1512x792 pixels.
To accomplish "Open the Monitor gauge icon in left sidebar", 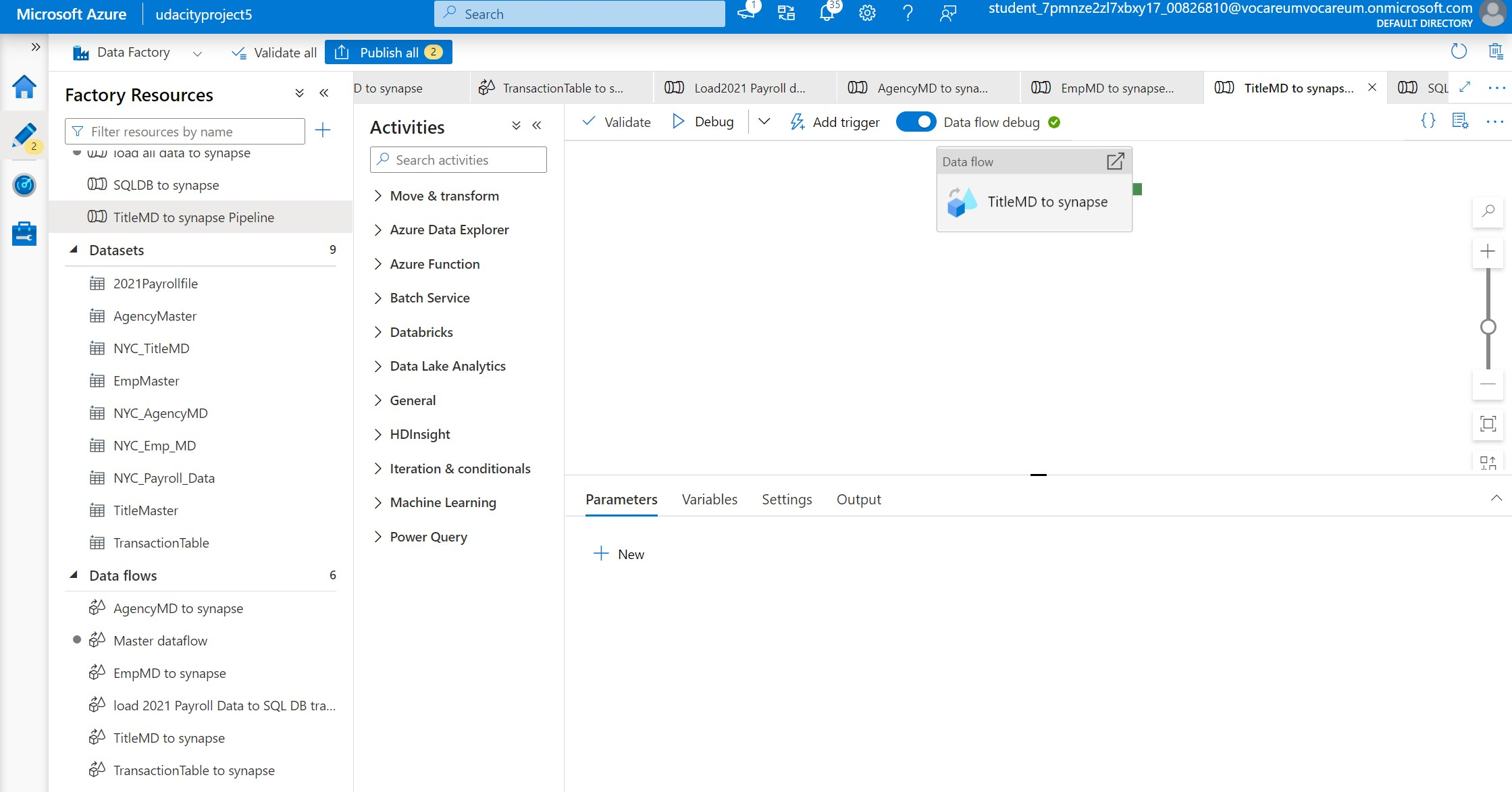I will coord(24,185).
